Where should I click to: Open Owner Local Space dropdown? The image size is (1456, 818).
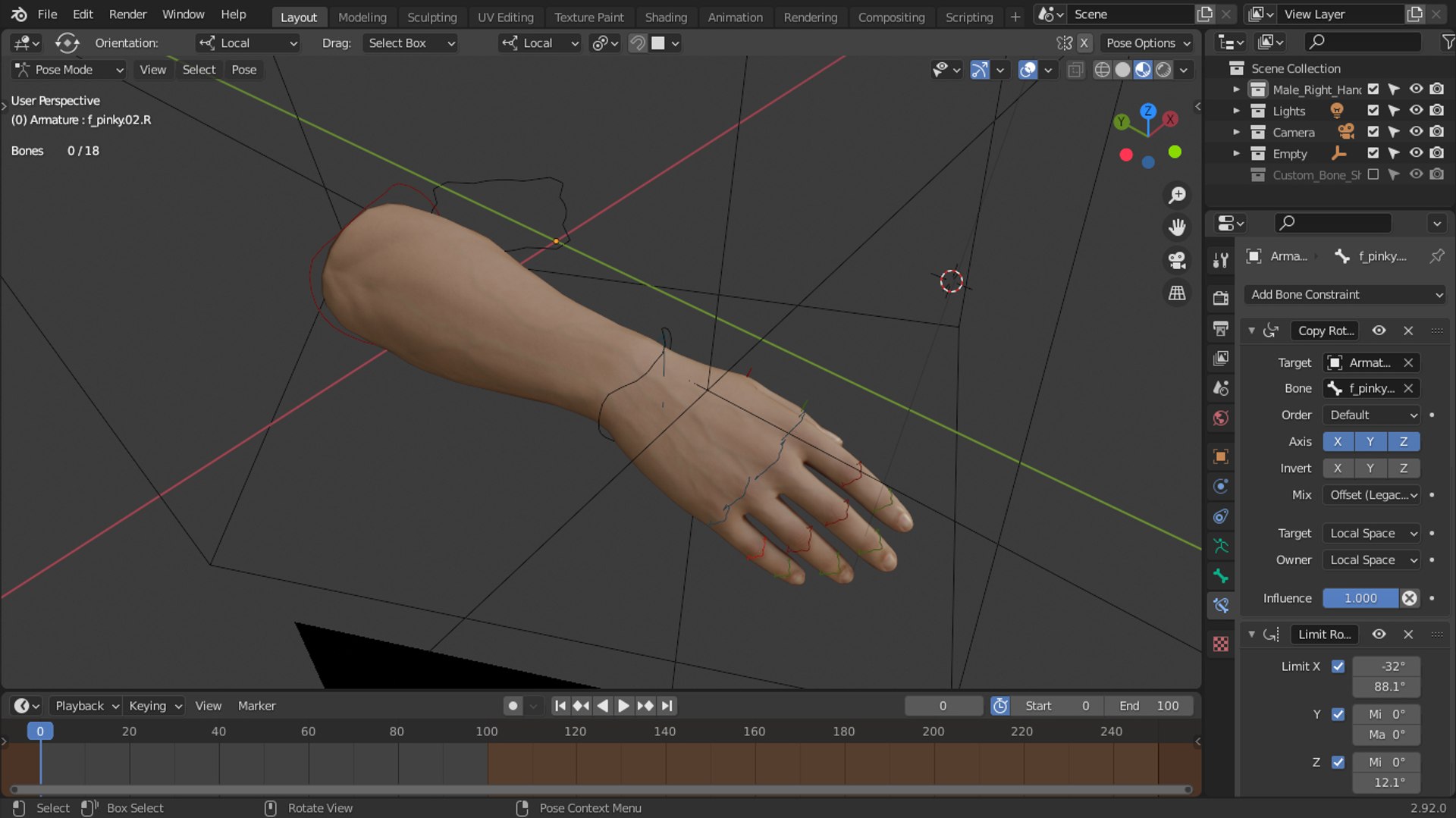[1371, 560]
